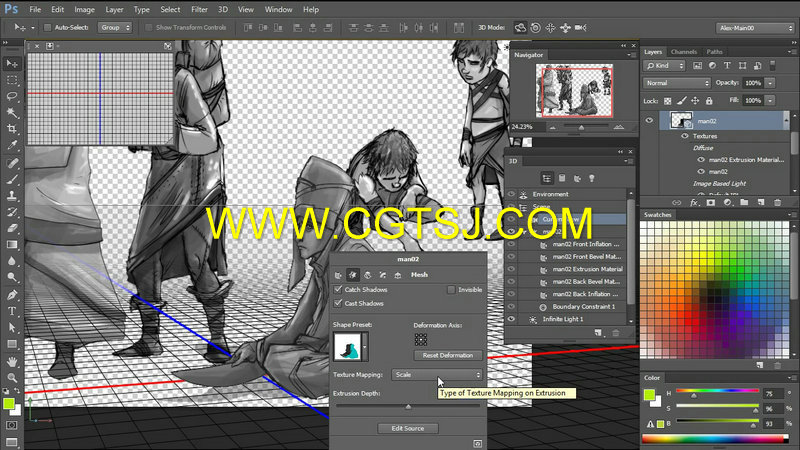Open the Alex-Main00 workspace dropdown
Image resolution: width=800 pixels, height=450 pixels.
pyautogui.click(x=755, y=28)
